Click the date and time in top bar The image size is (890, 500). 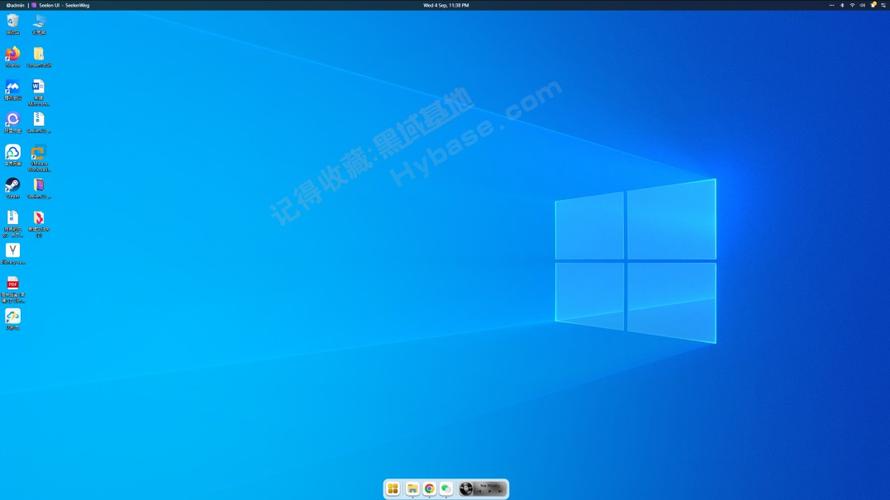pyautogui.click(x=446, y=5)
